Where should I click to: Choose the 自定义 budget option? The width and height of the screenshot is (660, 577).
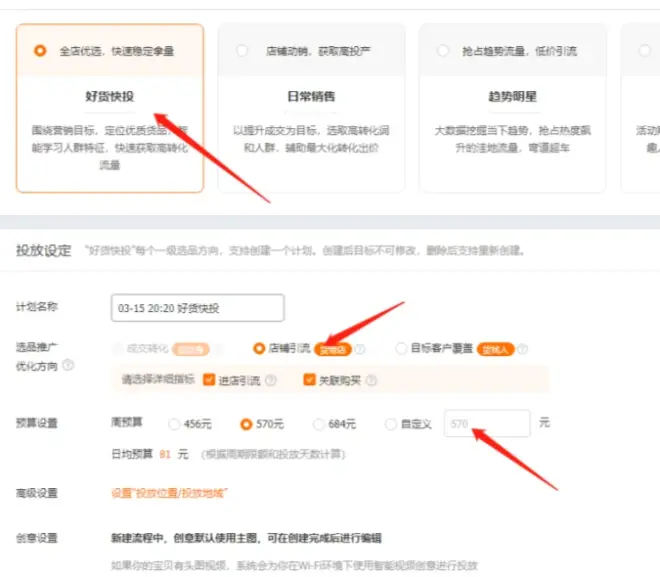click(391, 424)
